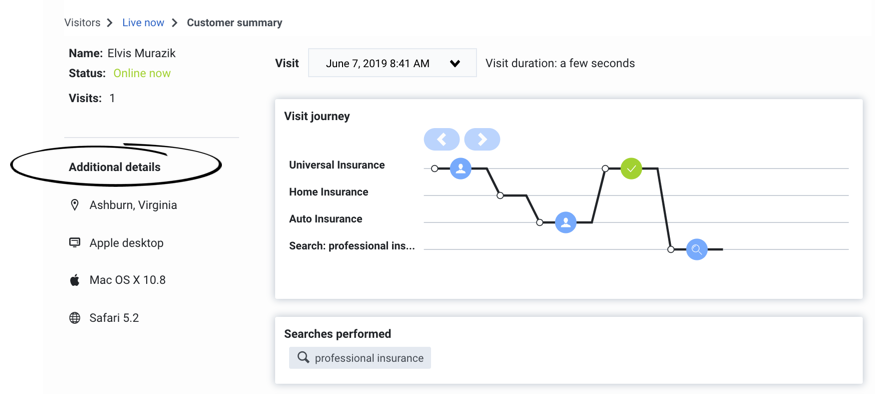Click the green checkmark journey icon

point(631,168)
